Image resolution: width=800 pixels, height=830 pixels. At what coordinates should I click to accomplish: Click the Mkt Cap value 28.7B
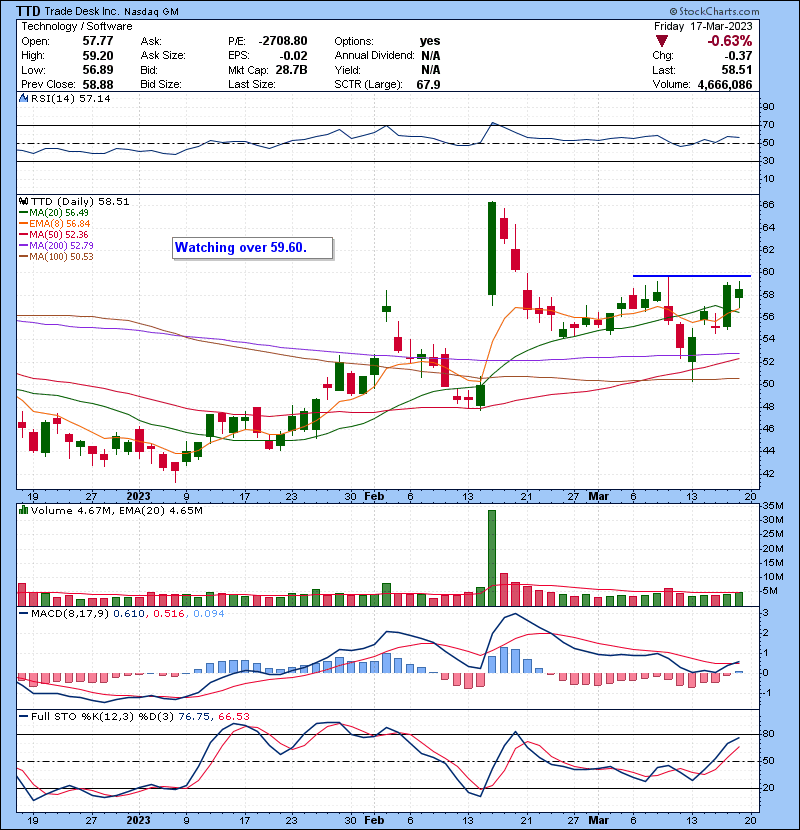(x=291, y=70)
